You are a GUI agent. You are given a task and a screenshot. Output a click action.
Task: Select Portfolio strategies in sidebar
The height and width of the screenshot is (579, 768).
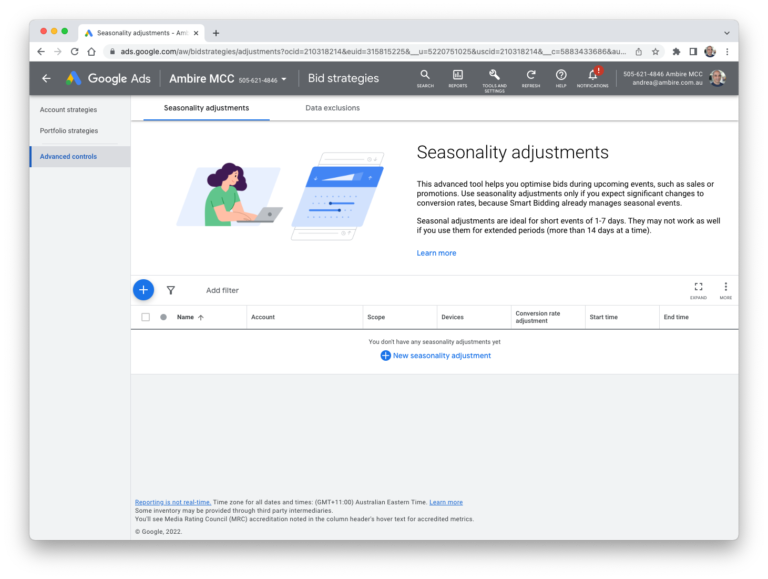tap(69, 131)
